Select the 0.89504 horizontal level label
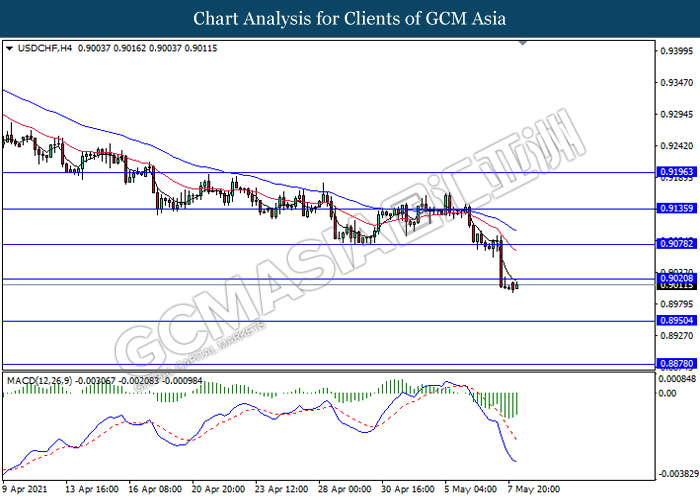Viewport: 700px width, 500px height. (x=677, y=321)
